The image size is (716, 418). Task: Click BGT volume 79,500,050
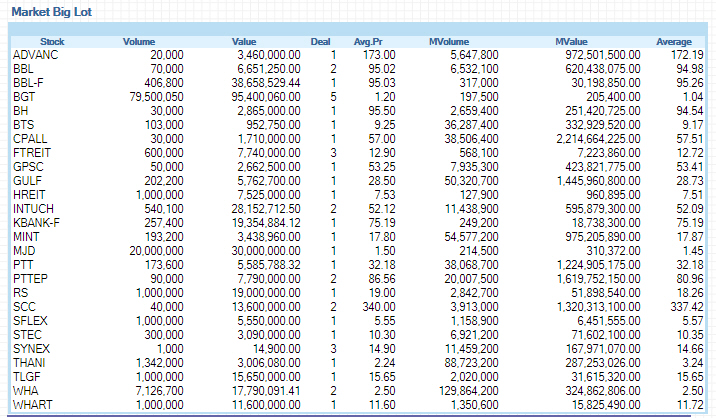click(156, 97)
